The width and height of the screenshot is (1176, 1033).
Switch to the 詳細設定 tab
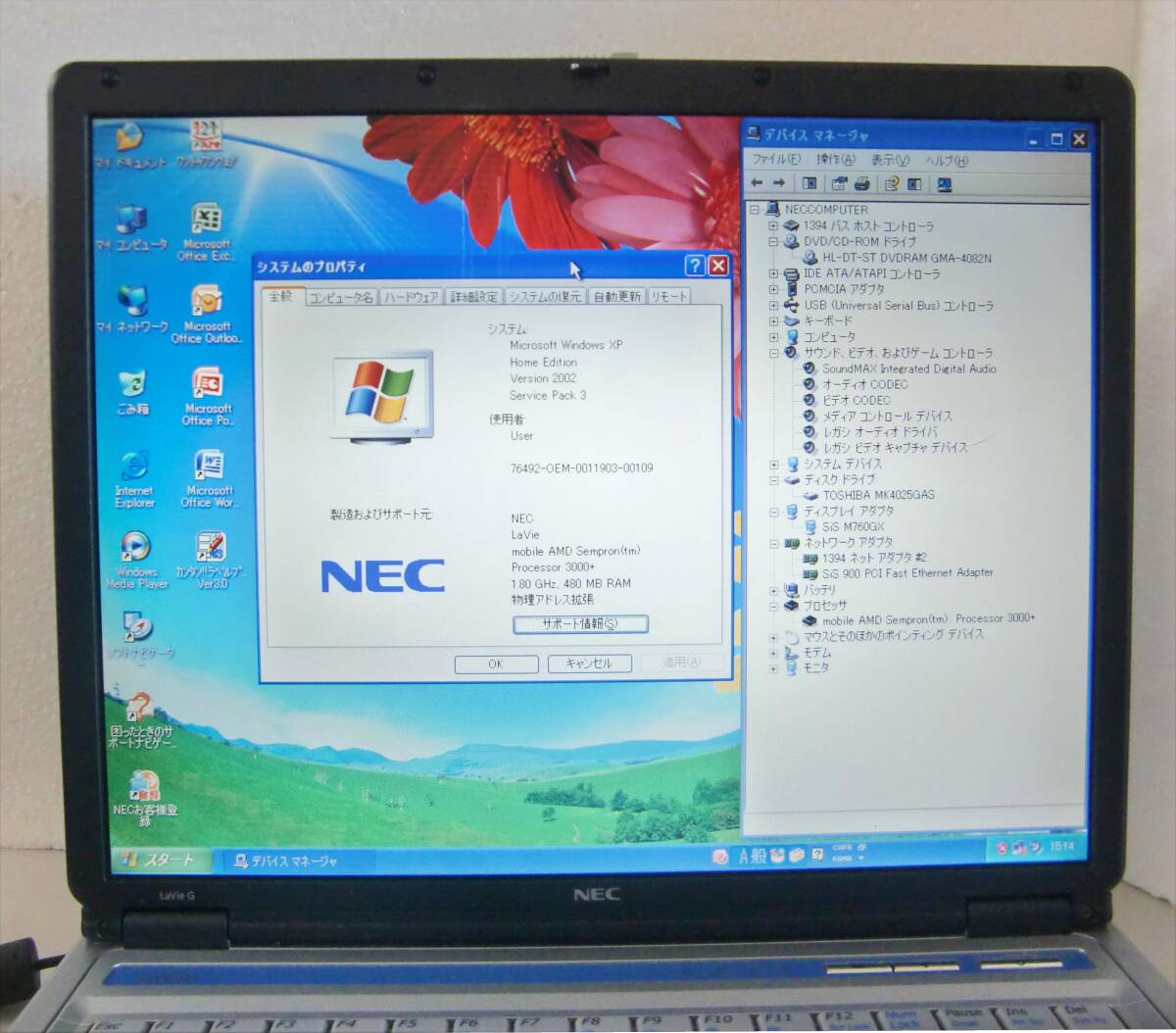point(474,297)
